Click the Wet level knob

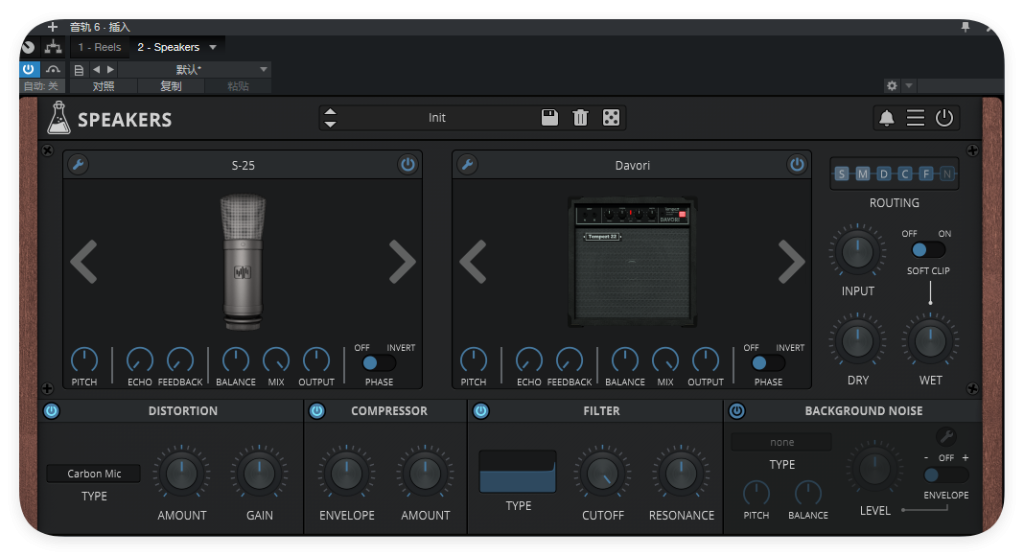coord(930,340)
